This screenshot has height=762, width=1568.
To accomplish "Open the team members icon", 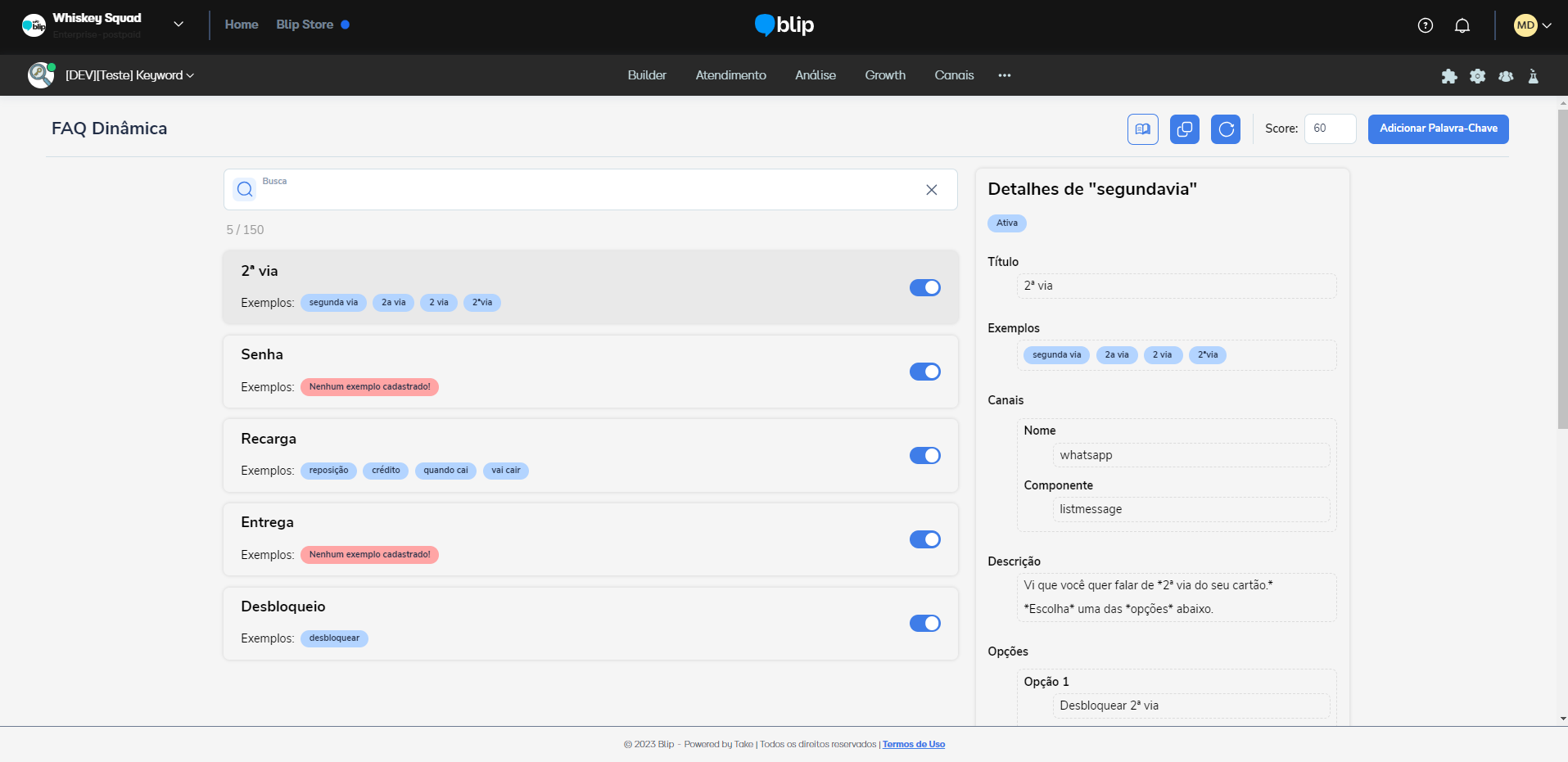I will 1506,76.
